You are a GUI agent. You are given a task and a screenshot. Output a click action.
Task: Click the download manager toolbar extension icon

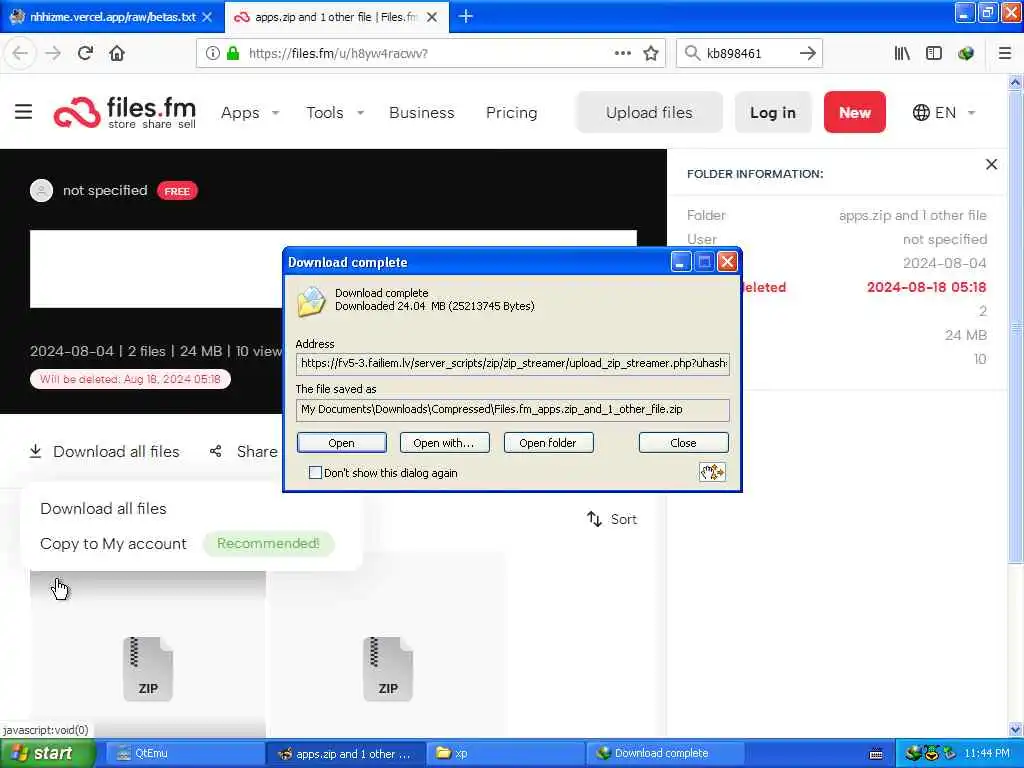click(x=966, y=53)
